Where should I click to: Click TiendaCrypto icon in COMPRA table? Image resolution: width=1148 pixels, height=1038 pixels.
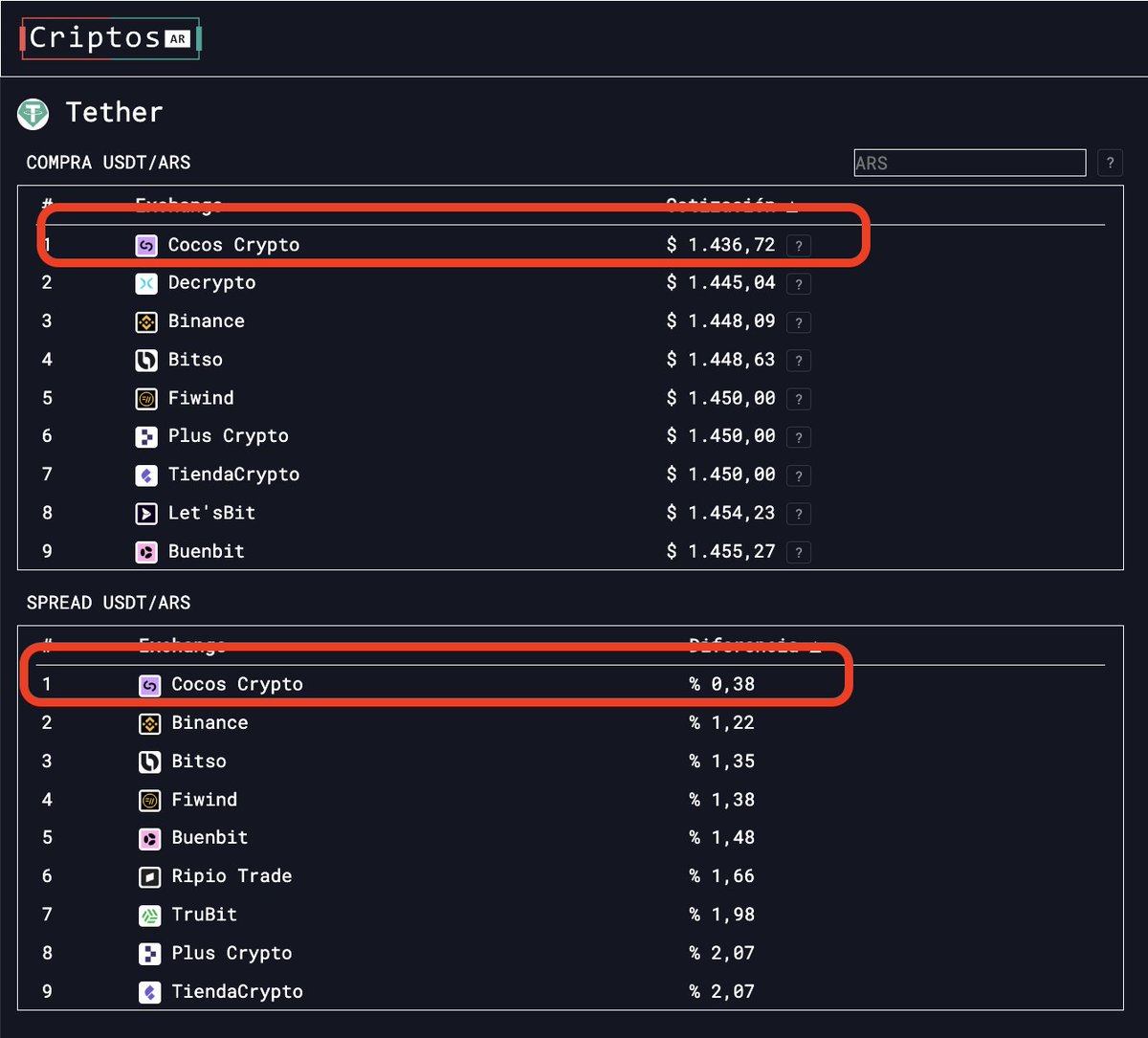(x=145, y=475)
